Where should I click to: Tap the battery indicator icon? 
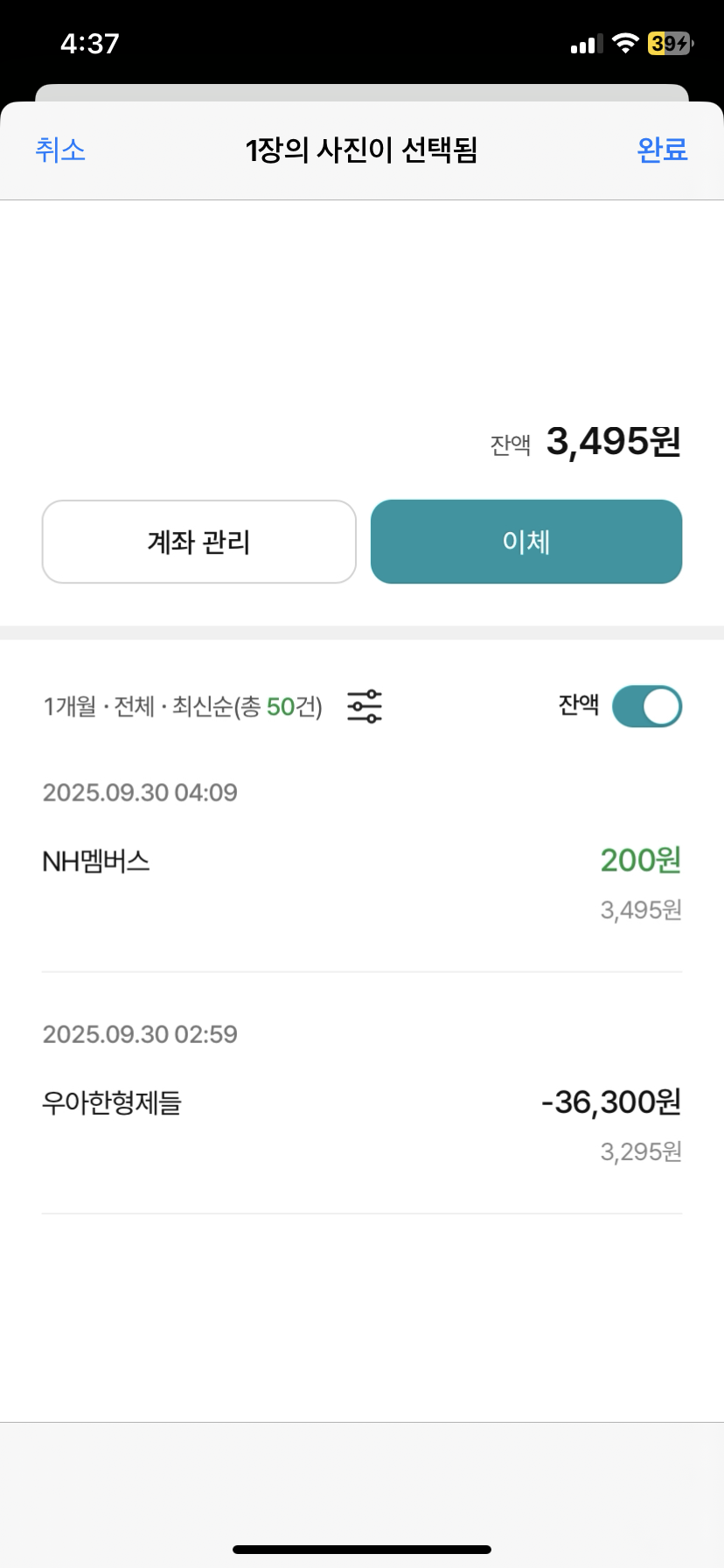point(670,44)
